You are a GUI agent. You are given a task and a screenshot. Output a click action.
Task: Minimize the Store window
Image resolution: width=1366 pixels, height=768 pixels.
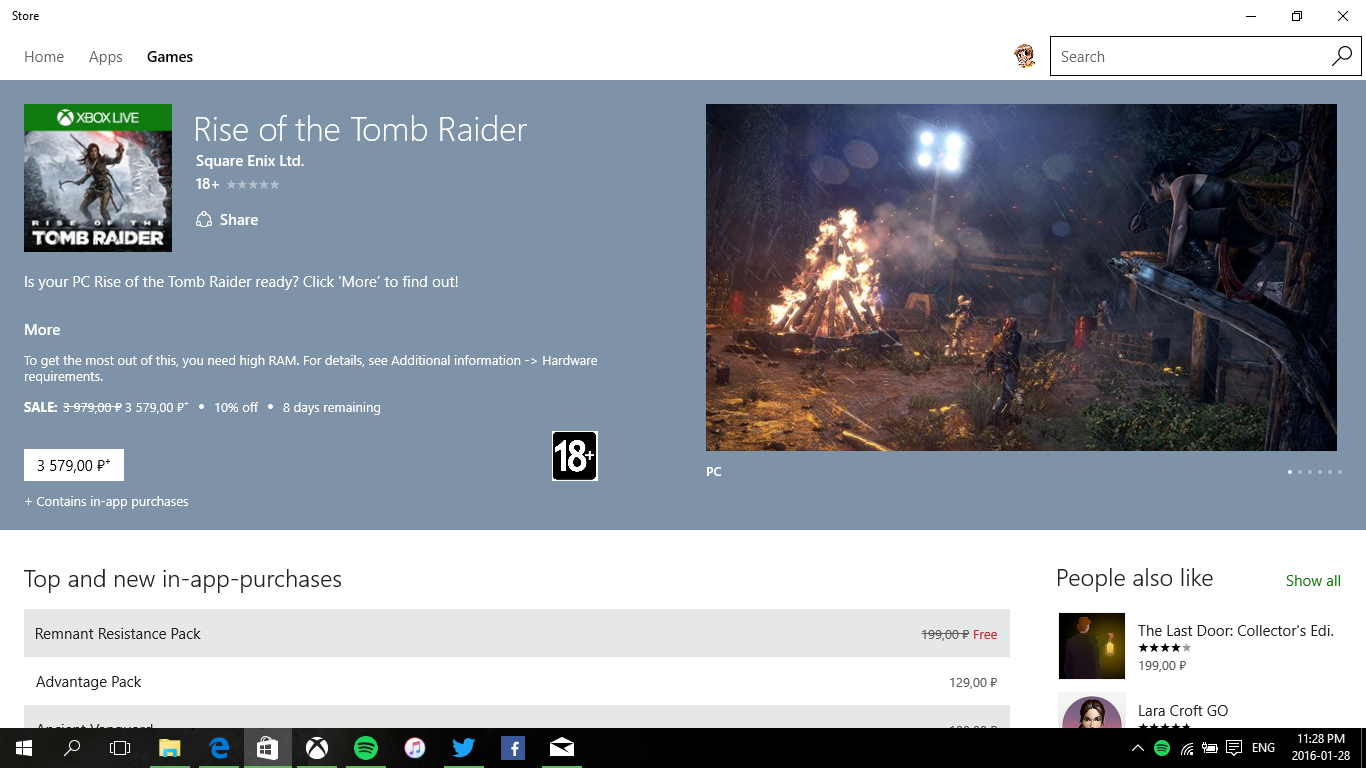click(1250, 16)
